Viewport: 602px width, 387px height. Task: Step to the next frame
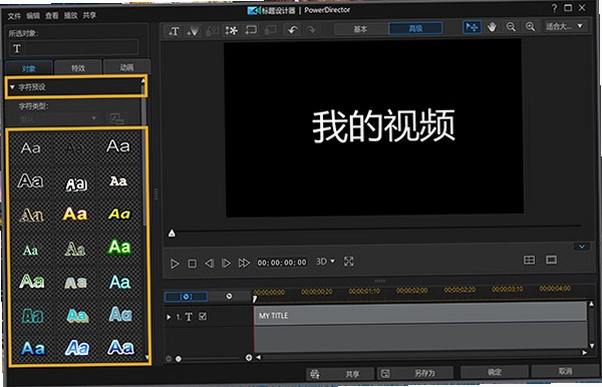pos(226,263)
